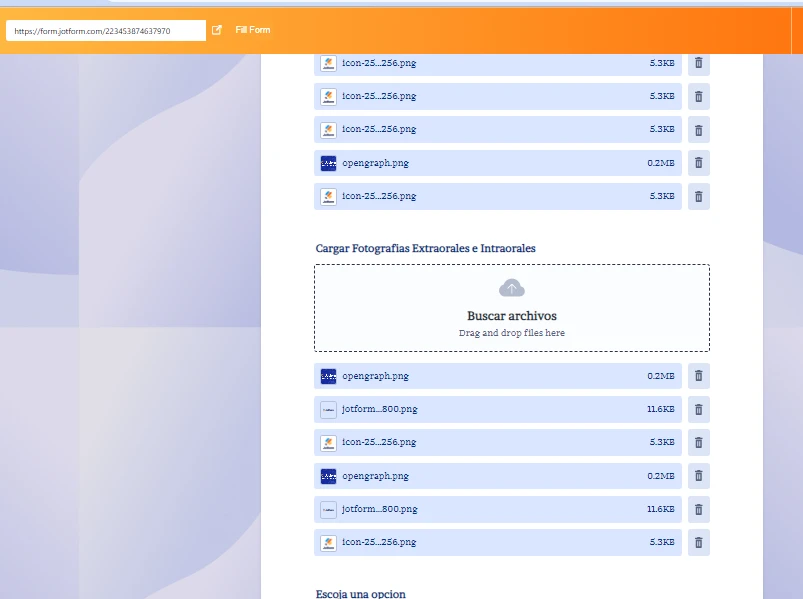803x599 pixels.
Task: Click the trash icon beside opengraph.png (0.2MB)
Action: pyautogui.click(x=698, y=163)
